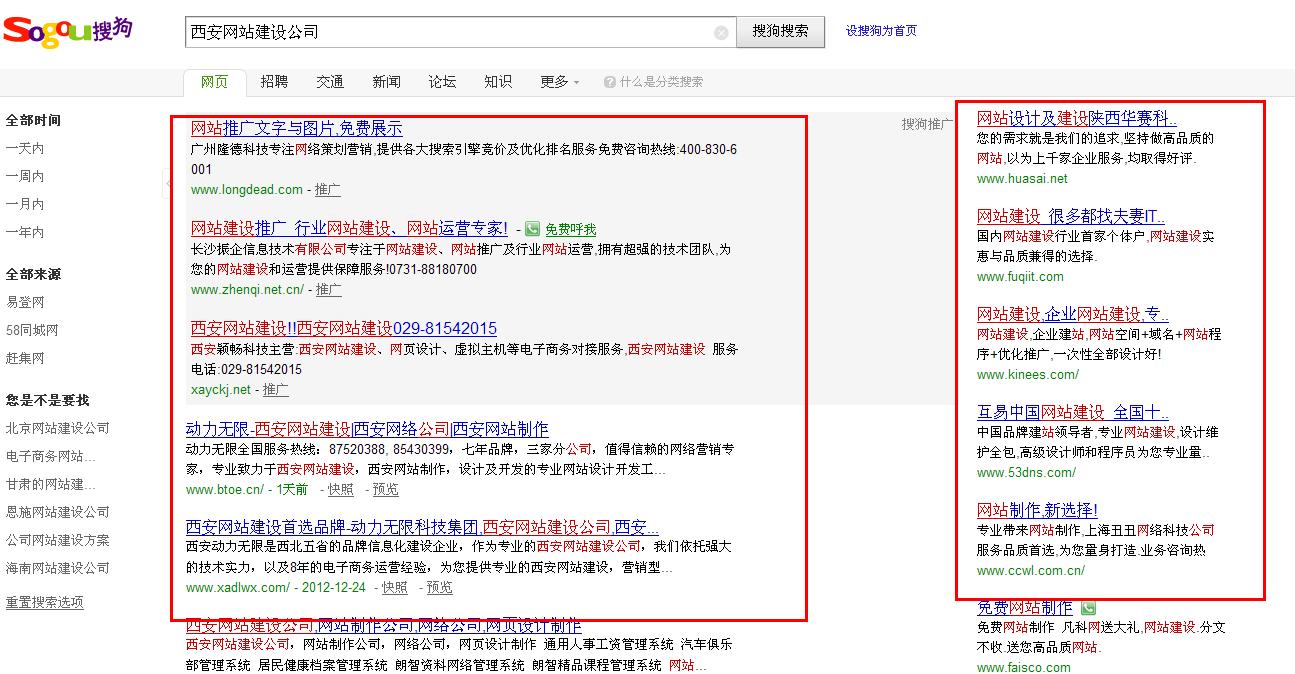Expand the 更多 dropdown menu
Screen dimensions: 1295x674
559,82
